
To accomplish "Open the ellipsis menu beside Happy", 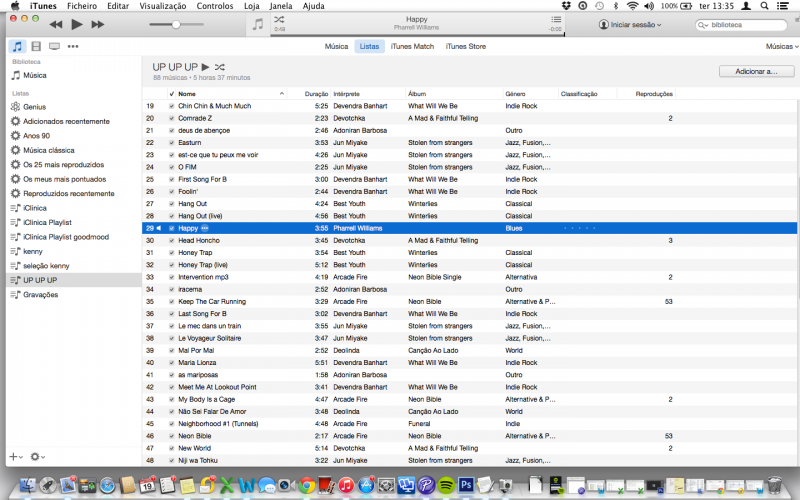I will coord(205,229).
